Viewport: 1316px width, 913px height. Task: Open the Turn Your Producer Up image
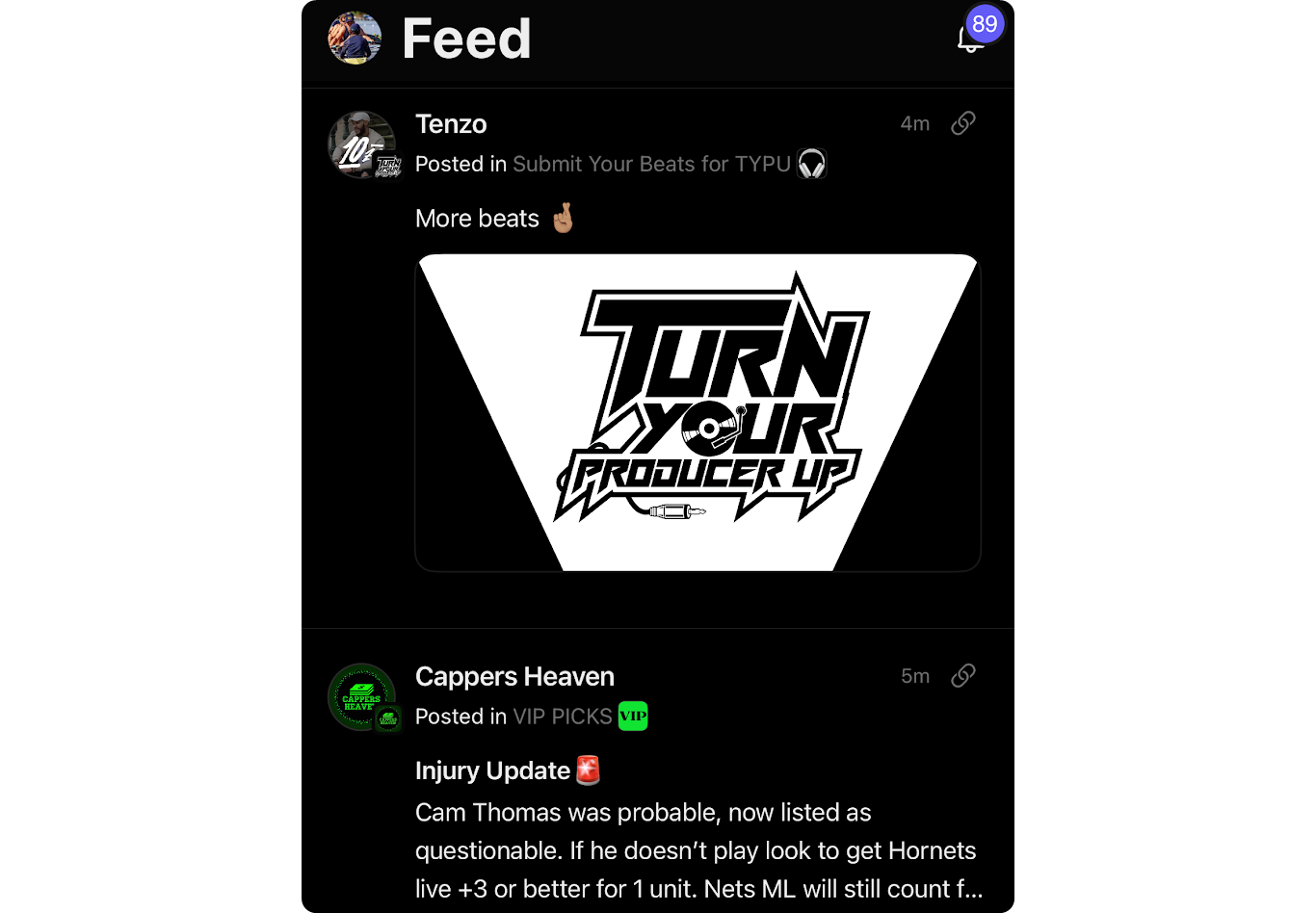(697, 412)
